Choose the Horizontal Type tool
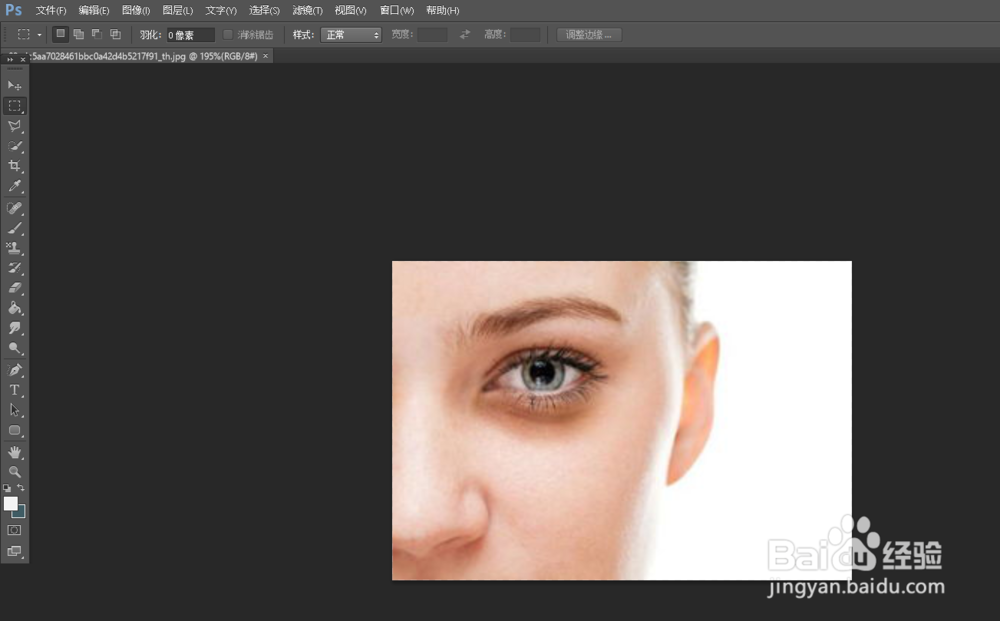Image resolution: width=1000 pixels, height=621 pixels. point(13,390)
